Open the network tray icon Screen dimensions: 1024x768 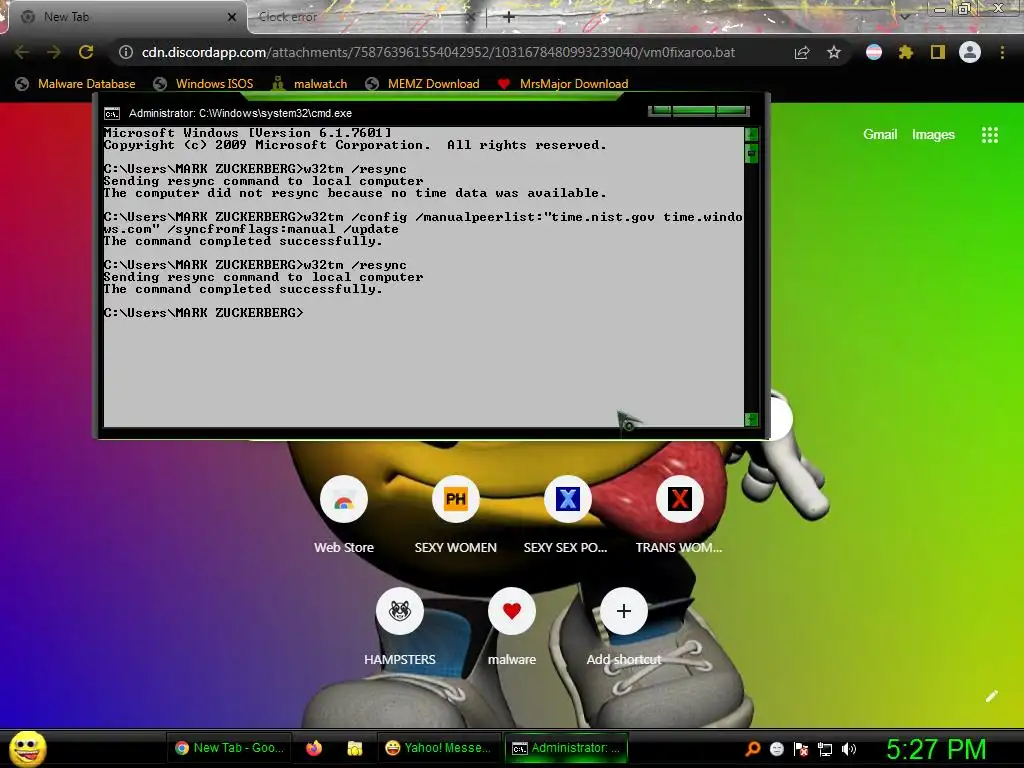(825, 749)
